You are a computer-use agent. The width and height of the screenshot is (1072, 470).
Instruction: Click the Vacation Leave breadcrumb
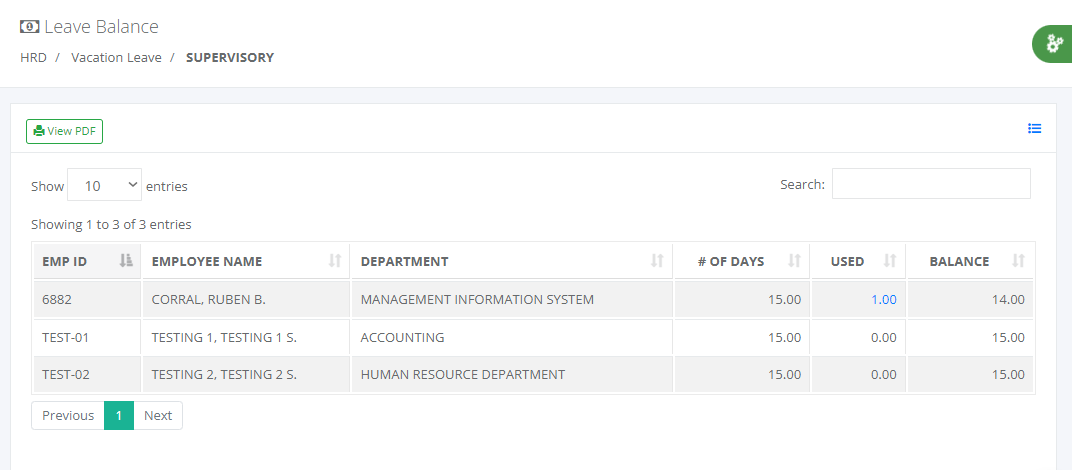116,57
